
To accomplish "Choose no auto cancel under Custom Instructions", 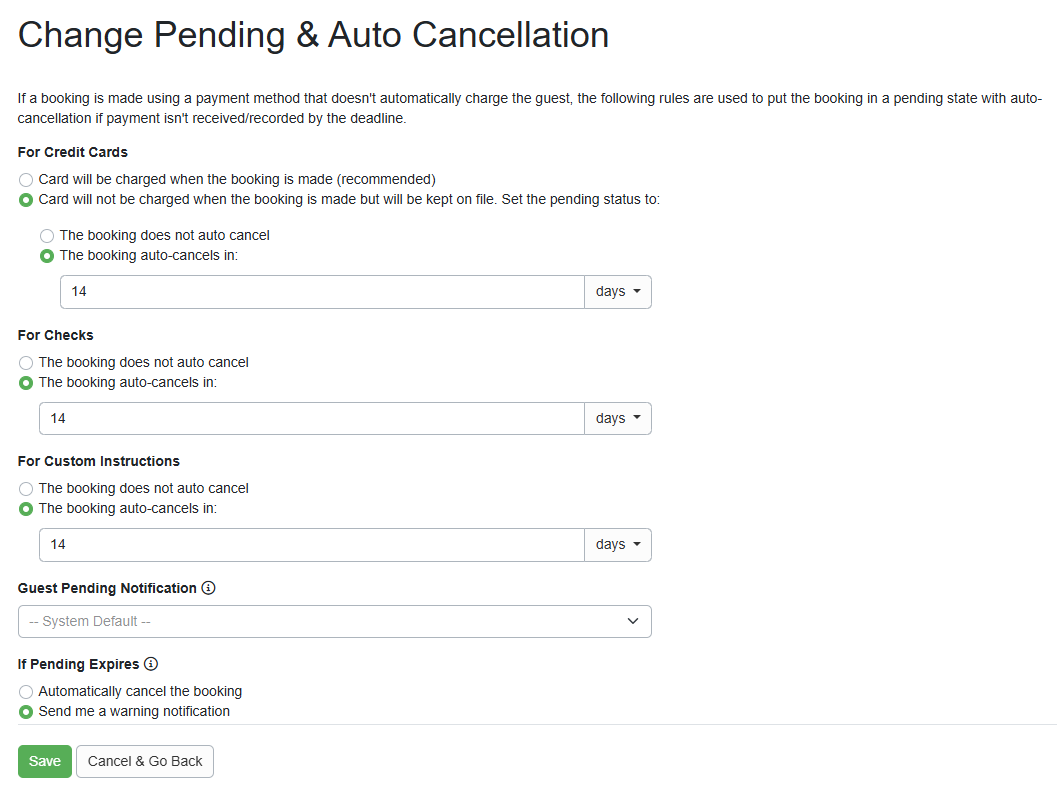I will pos(25,488).
